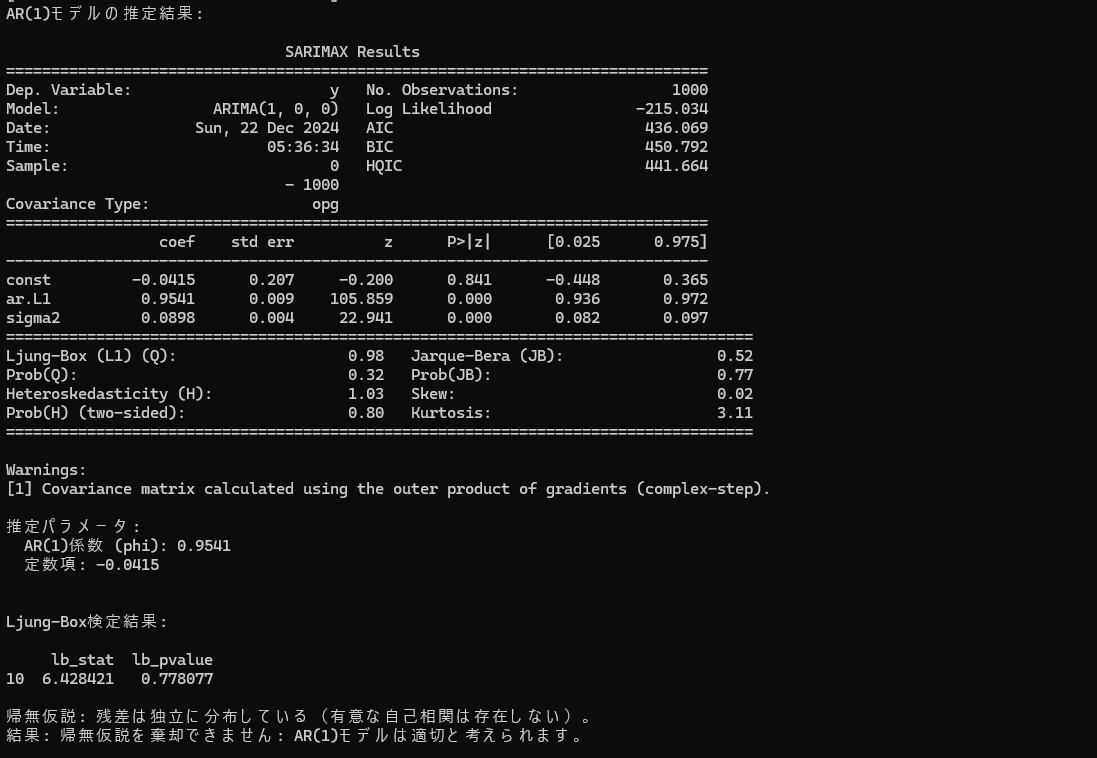Click the lb_pvalue value '0.778077'
Image resolution: width=1097 pixels, height=758 pixels.
coord(177,679)
